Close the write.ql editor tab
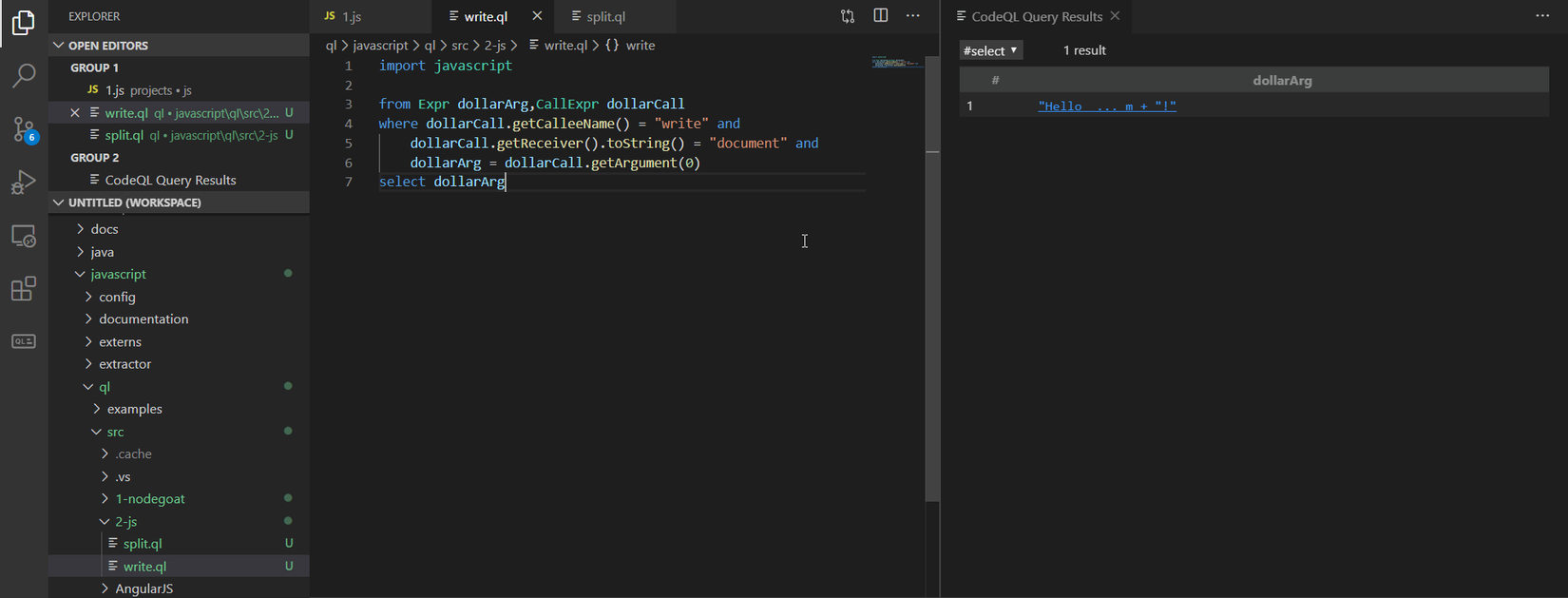Screen dimensions: 1568x598 (x=537, y=16)
